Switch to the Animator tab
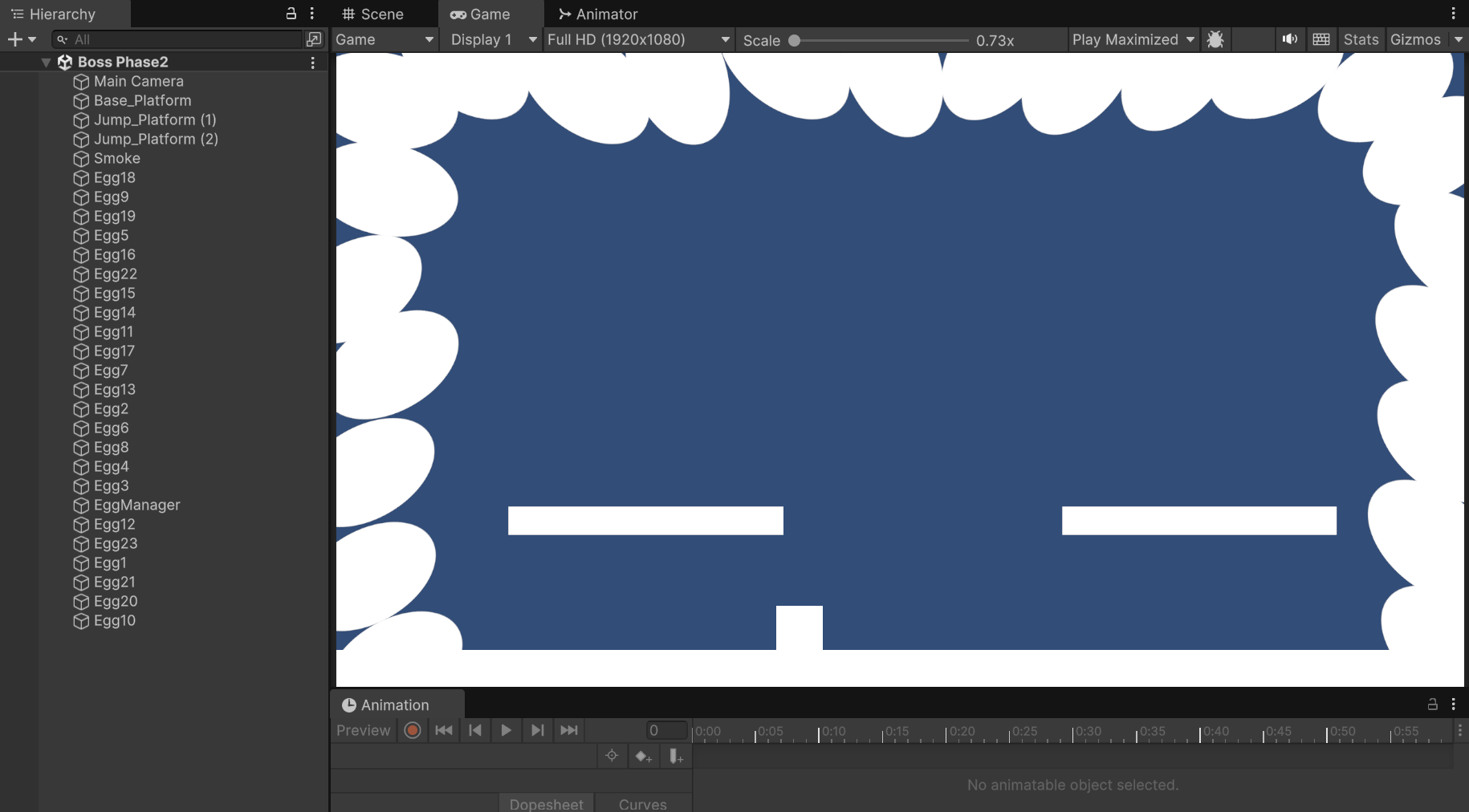 (x=599, y=14)
